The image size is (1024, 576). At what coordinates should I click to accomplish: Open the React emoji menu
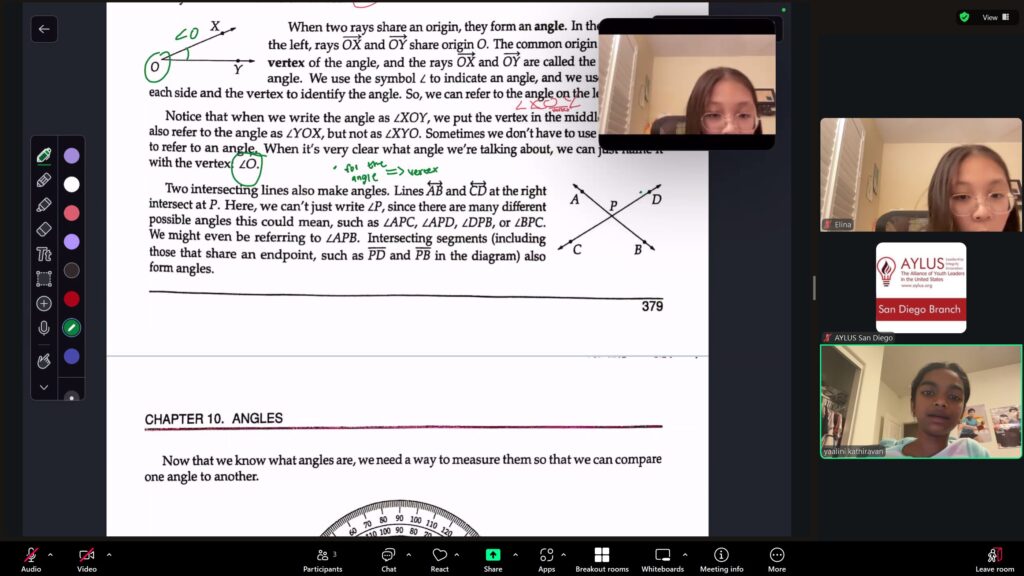tap(440, 559)
